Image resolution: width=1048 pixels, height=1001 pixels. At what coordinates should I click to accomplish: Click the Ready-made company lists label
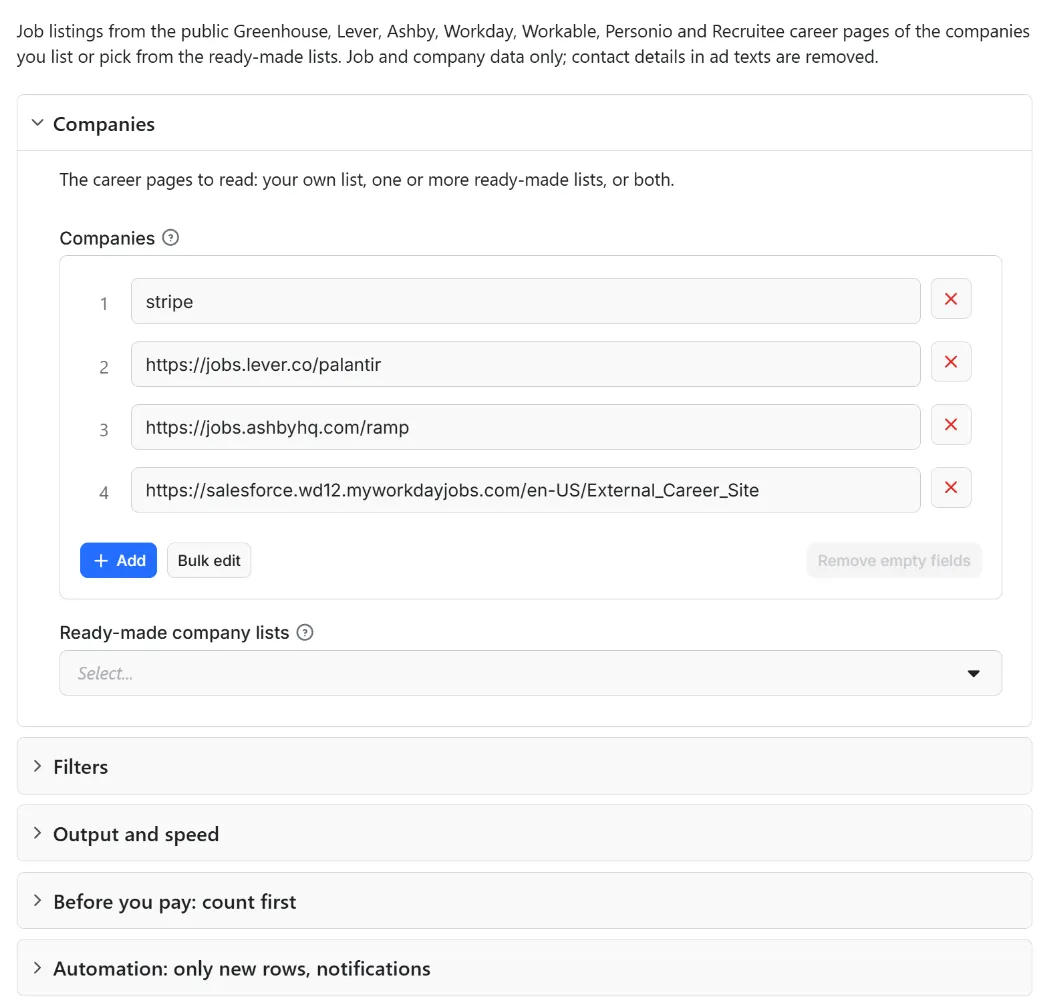click(x=174, y=632)
